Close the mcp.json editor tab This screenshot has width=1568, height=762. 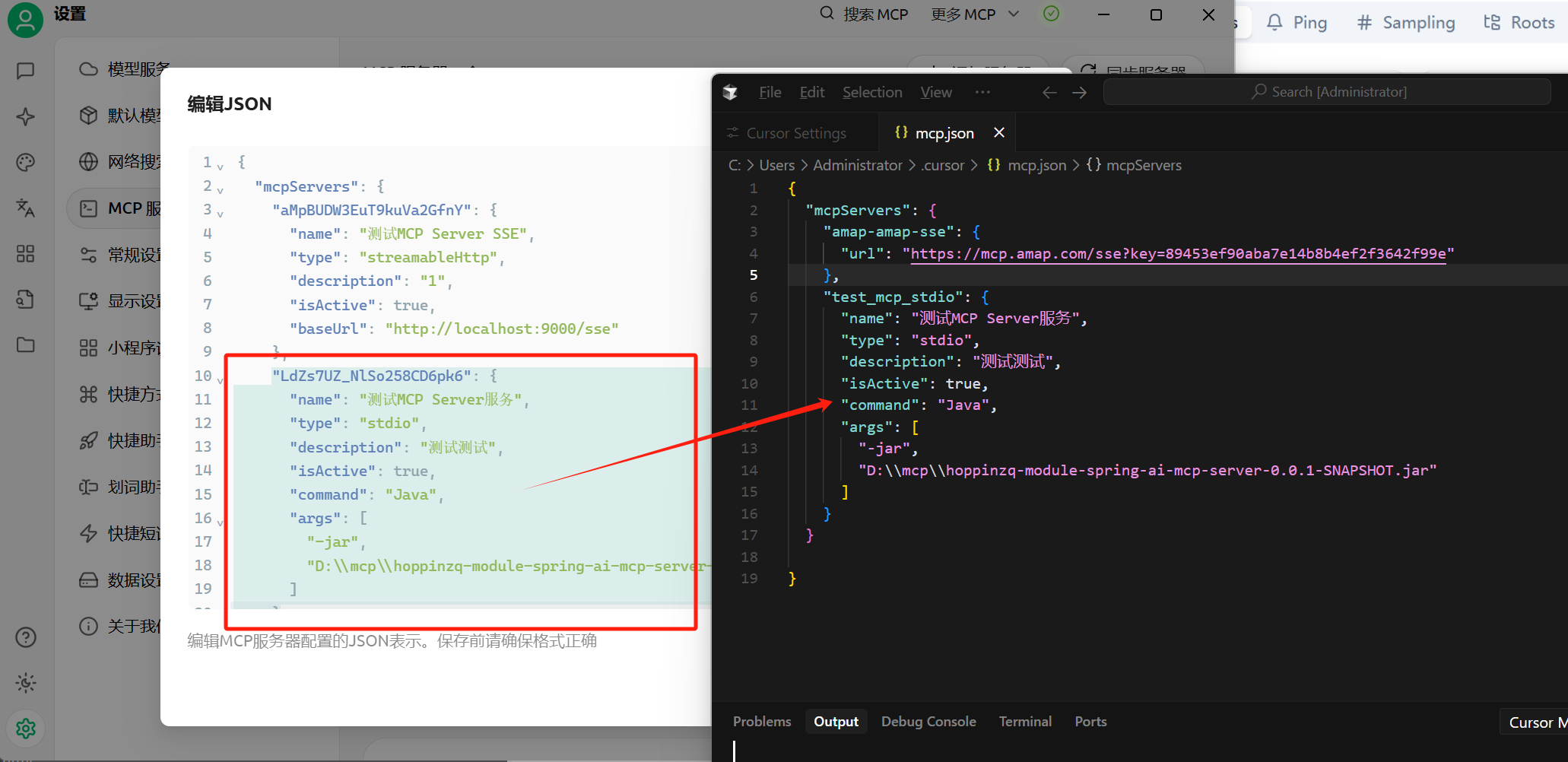tap(999, 133)
